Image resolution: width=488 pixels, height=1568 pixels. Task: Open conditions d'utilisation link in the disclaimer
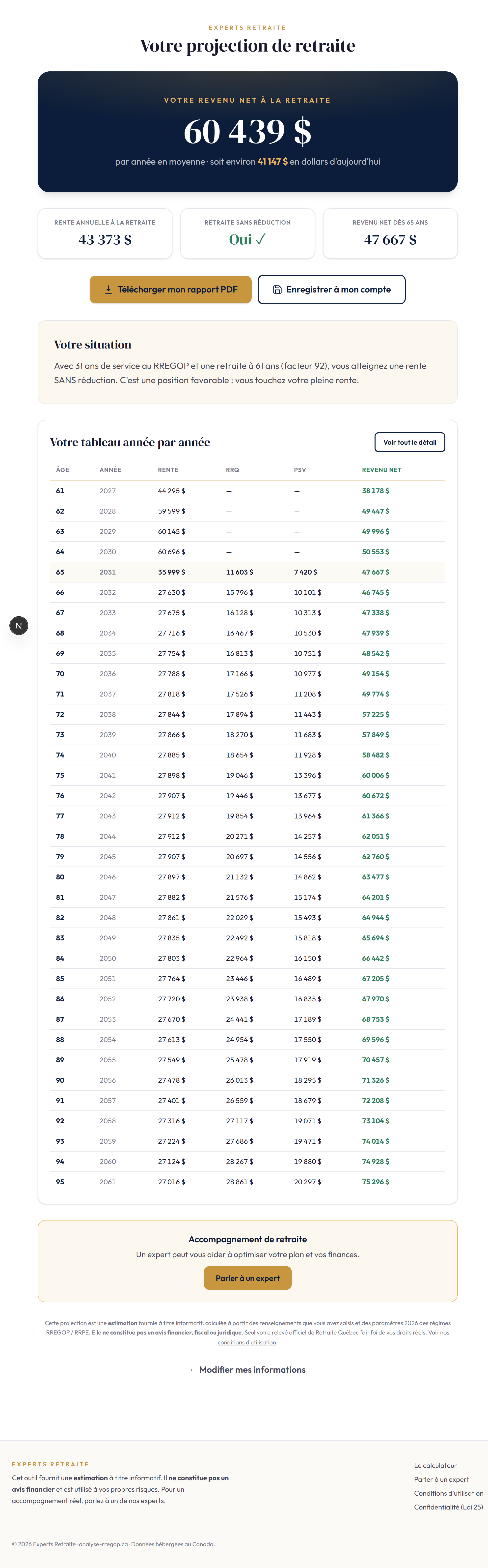tap(247, 1342)
